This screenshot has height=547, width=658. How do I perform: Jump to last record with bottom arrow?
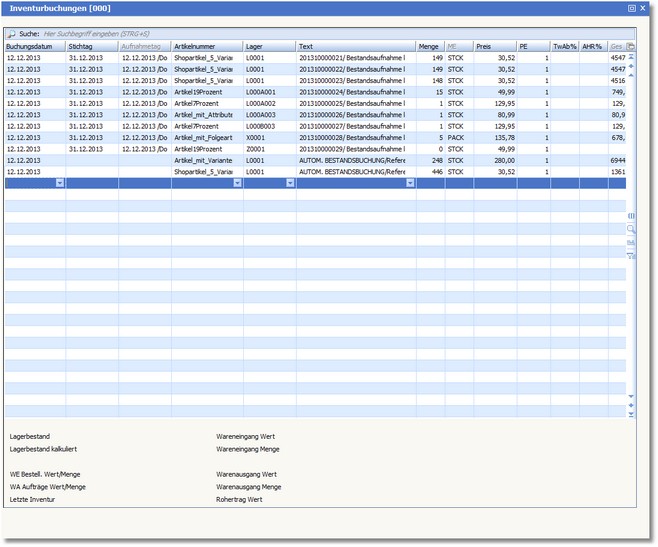coord(631,415)
